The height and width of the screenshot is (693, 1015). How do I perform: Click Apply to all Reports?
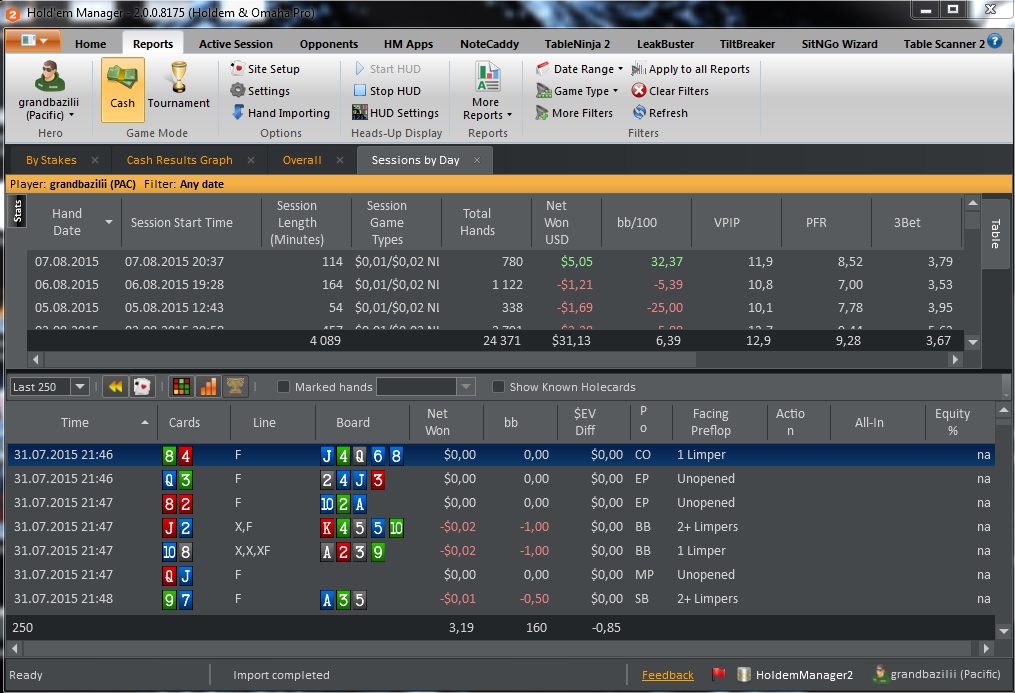691,69
